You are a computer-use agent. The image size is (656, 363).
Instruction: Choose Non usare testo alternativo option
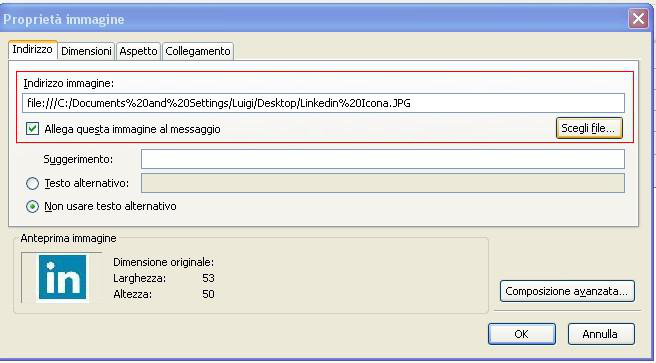pos(32,207)
